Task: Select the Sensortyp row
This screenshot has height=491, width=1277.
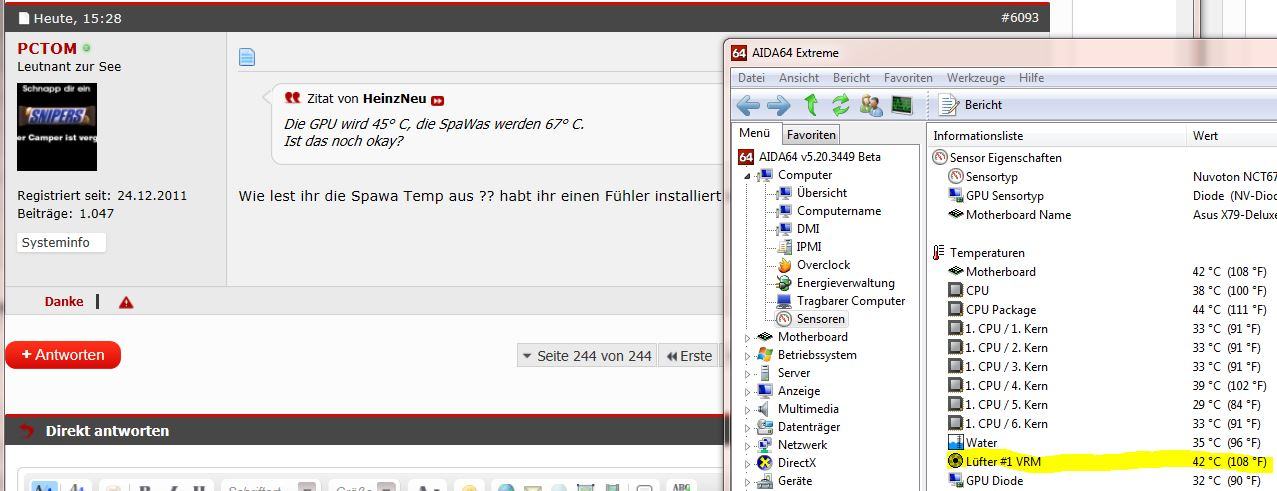Action: 1104,177
